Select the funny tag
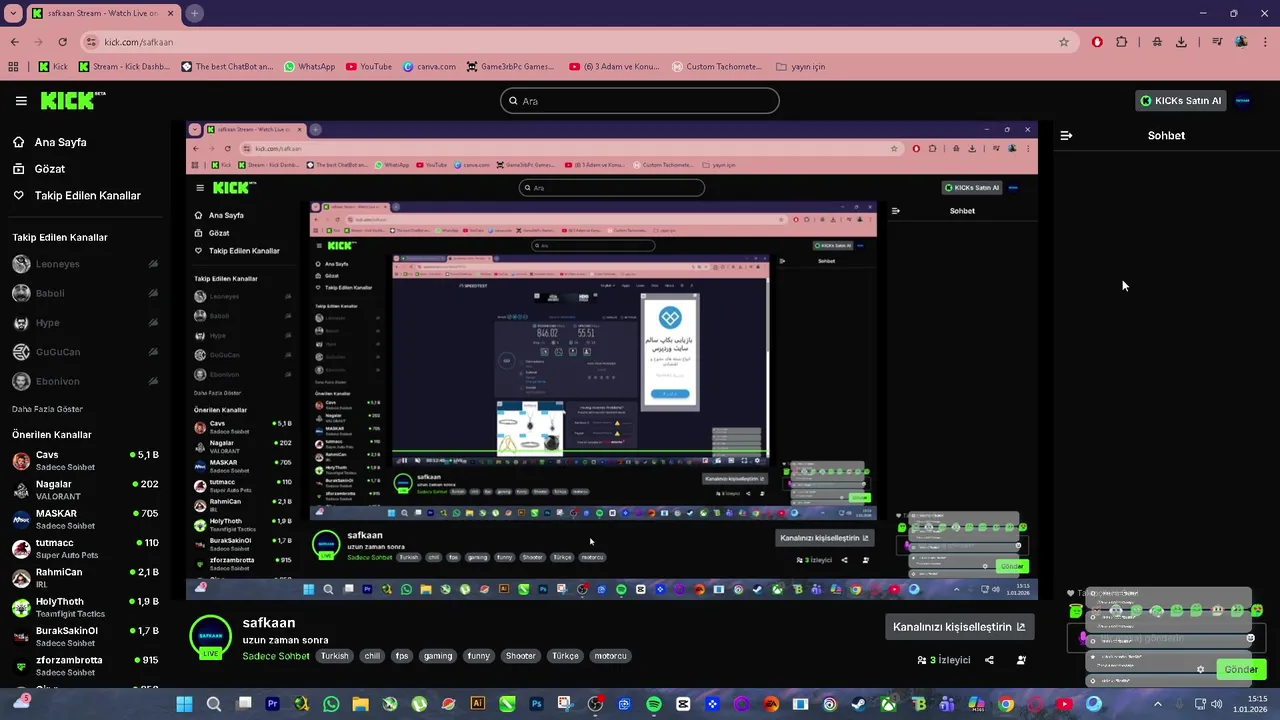1280x720 pixels. click(x=479, y=656)
